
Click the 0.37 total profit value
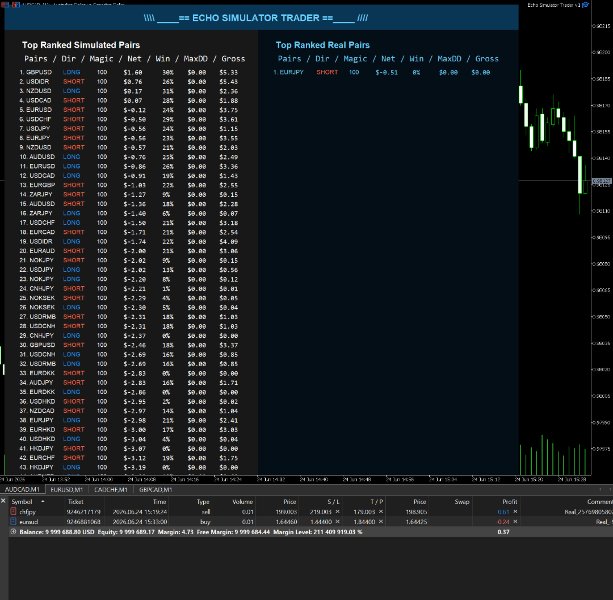[x=504, y=532]
